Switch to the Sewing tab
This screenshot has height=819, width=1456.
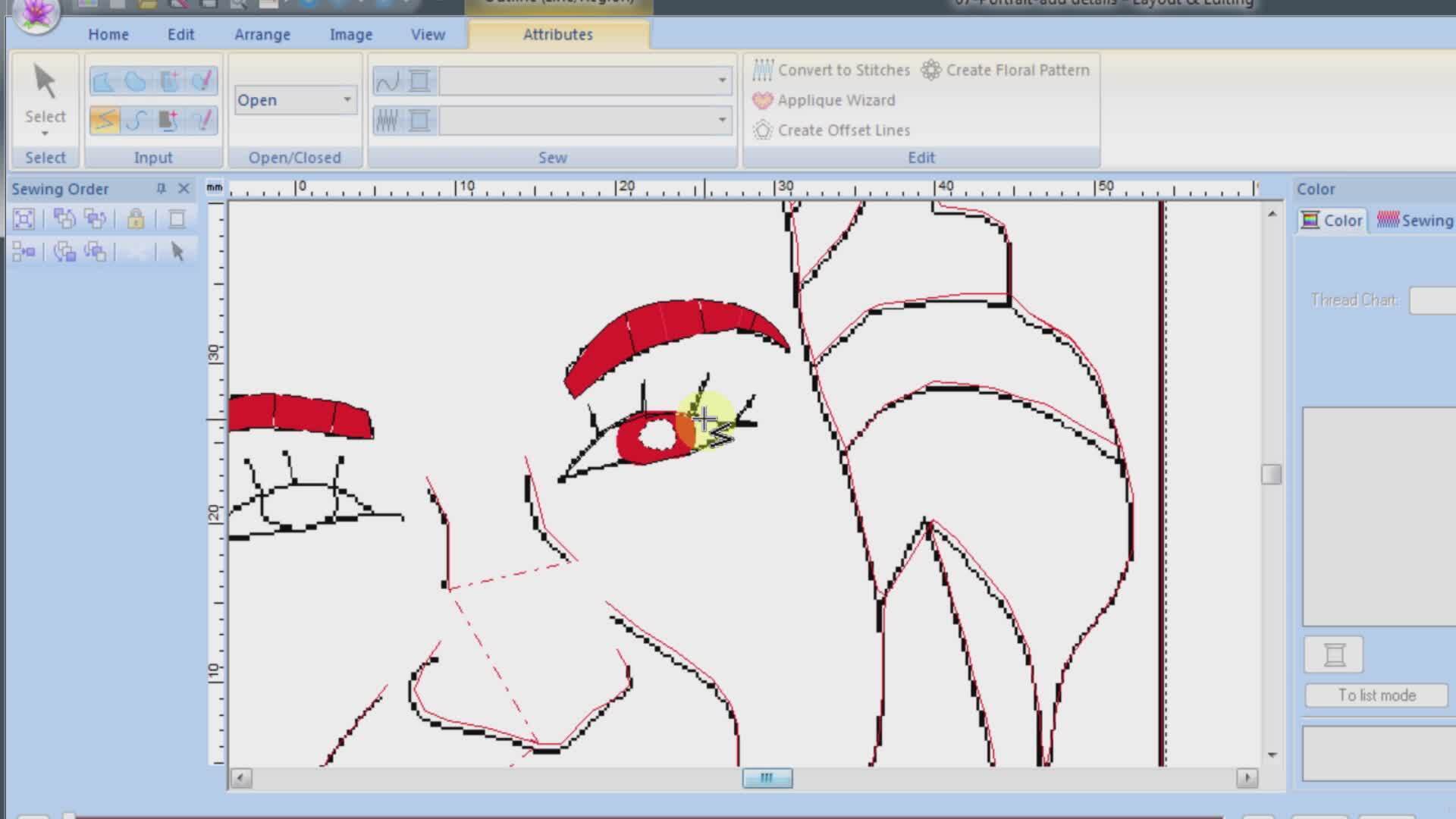point(1415,221)
